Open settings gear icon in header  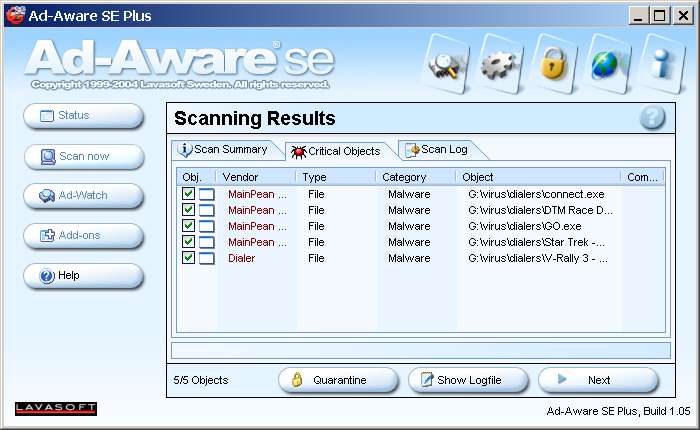(496, 63)
